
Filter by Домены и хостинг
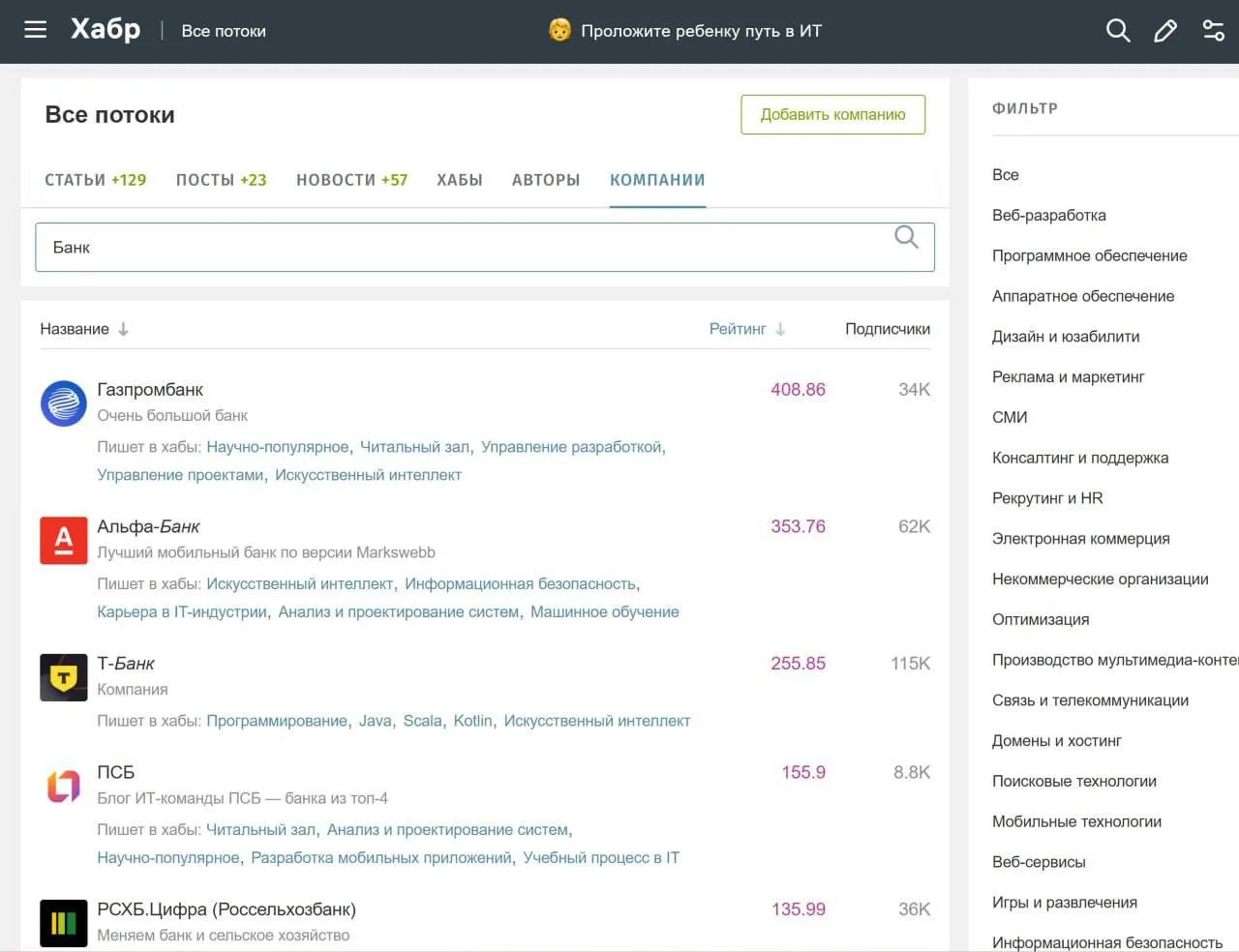pyautogui.click(x=1057, y=741)
